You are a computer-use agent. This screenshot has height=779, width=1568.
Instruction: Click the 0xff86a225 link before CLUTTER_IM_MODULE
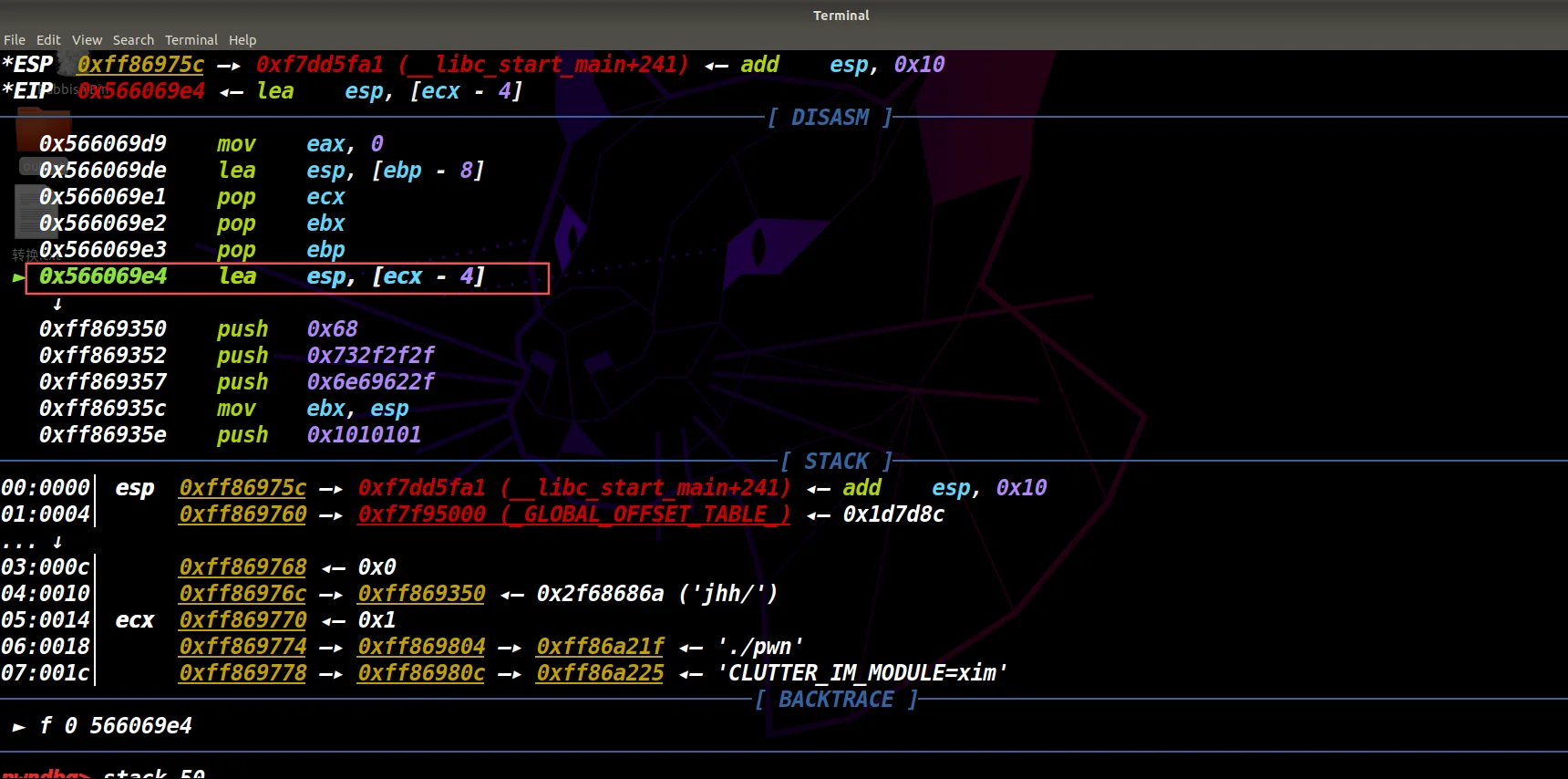[x=600, y=673]
